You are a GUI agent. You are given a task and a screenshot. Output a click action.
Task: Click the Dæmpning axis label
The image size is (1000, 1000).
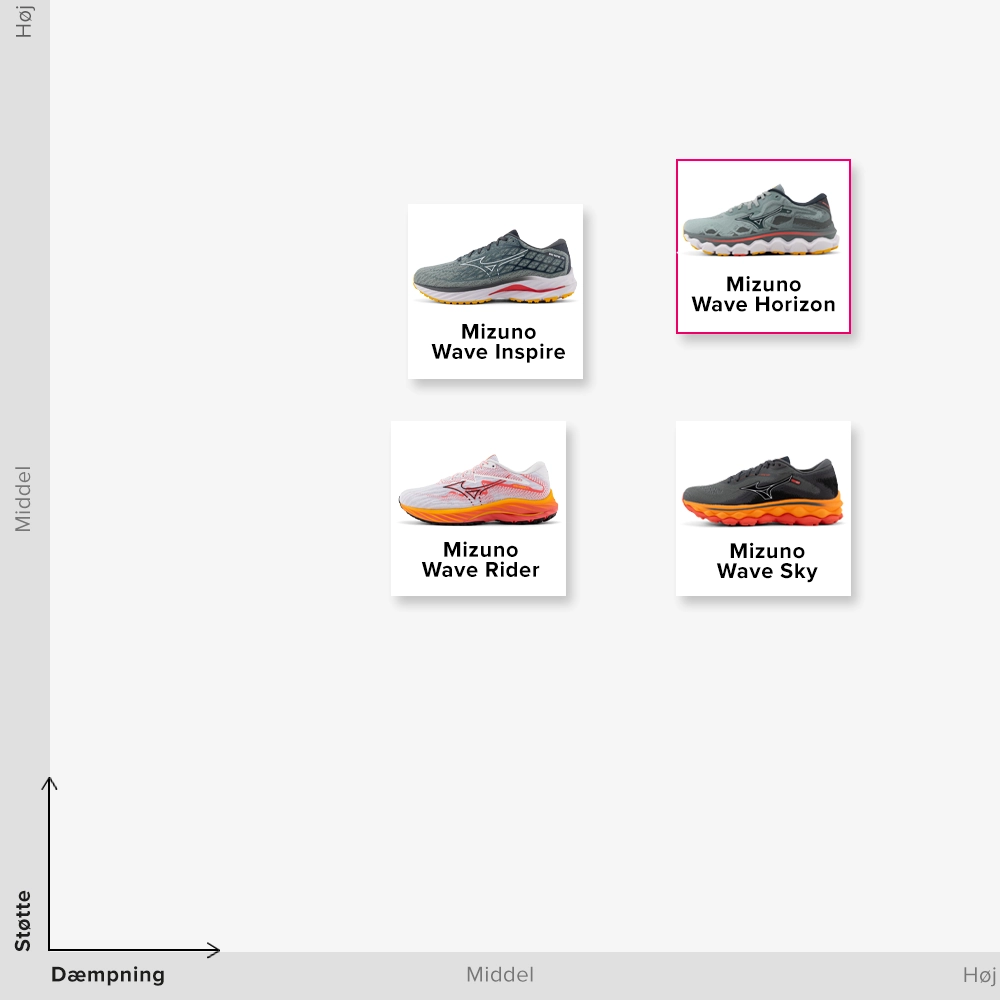pyautogui.click(x=108, y=975)
